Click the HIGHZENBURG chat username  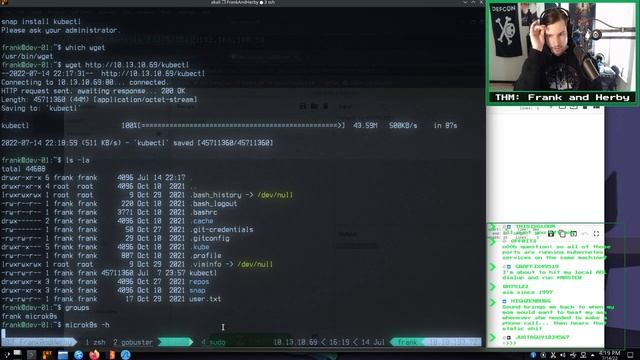[x=530, y=301]
